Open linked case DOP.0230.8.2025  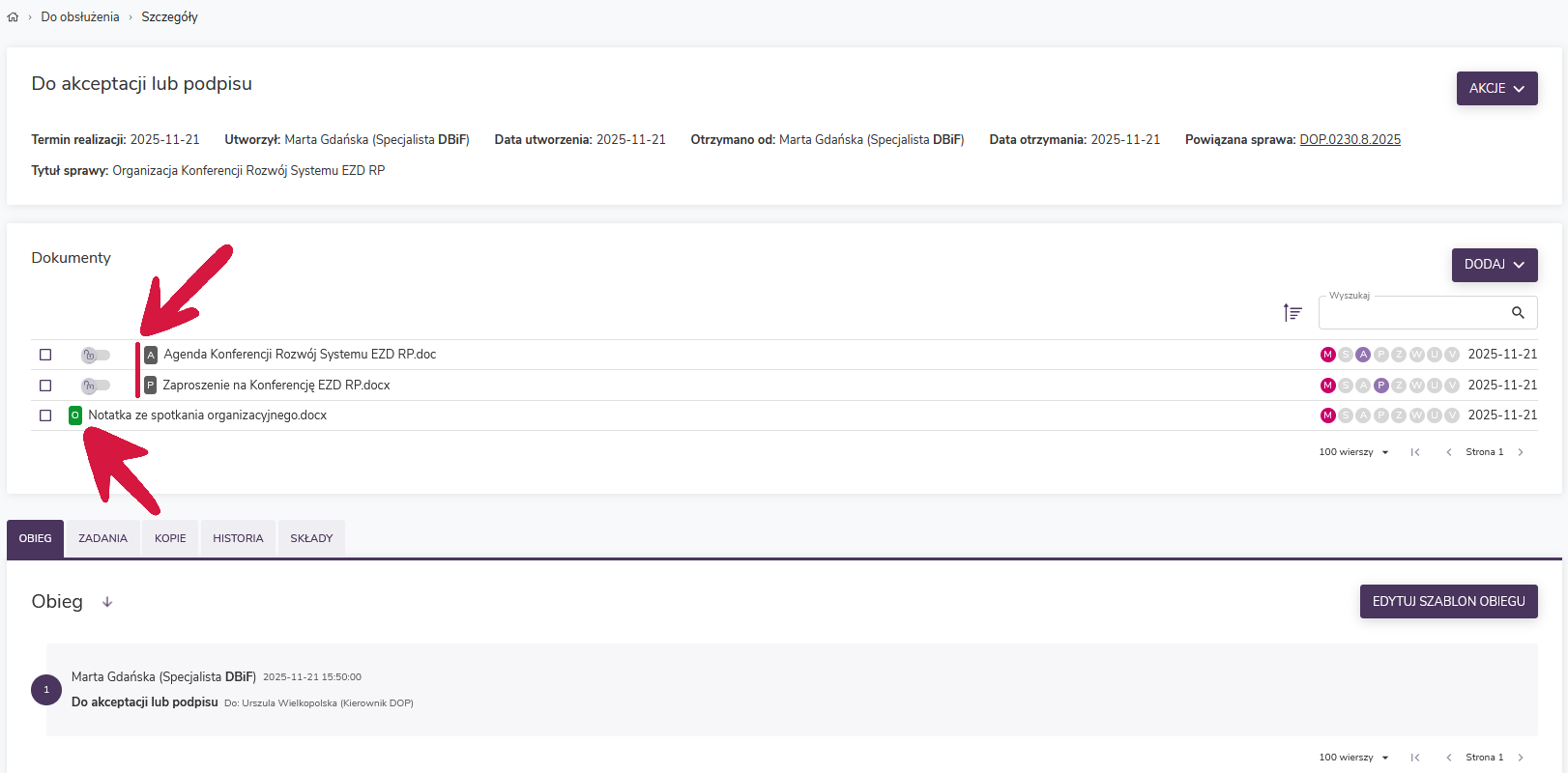[1350, 140]
